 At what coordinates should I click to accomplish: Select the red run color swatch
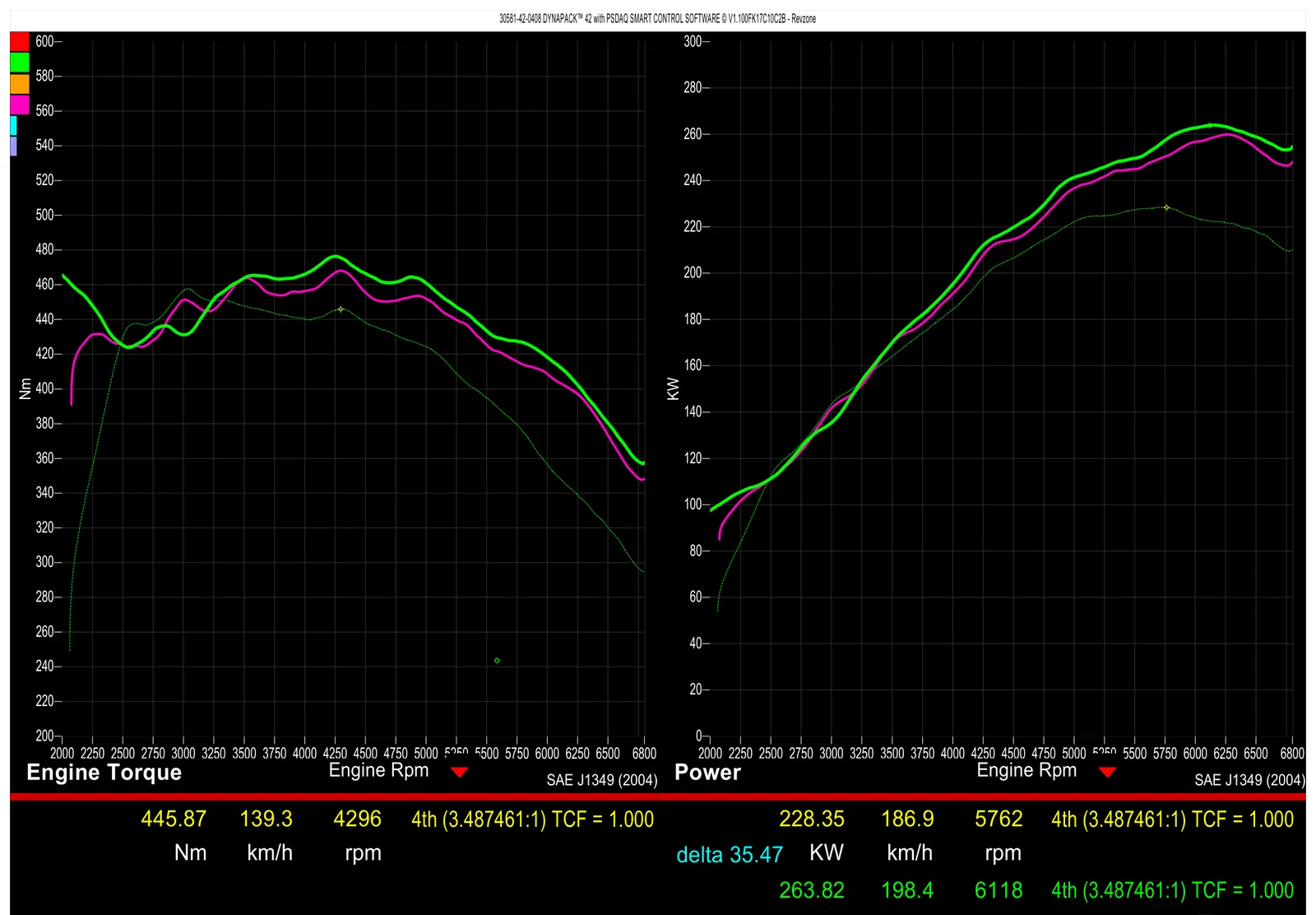point(20,41)
